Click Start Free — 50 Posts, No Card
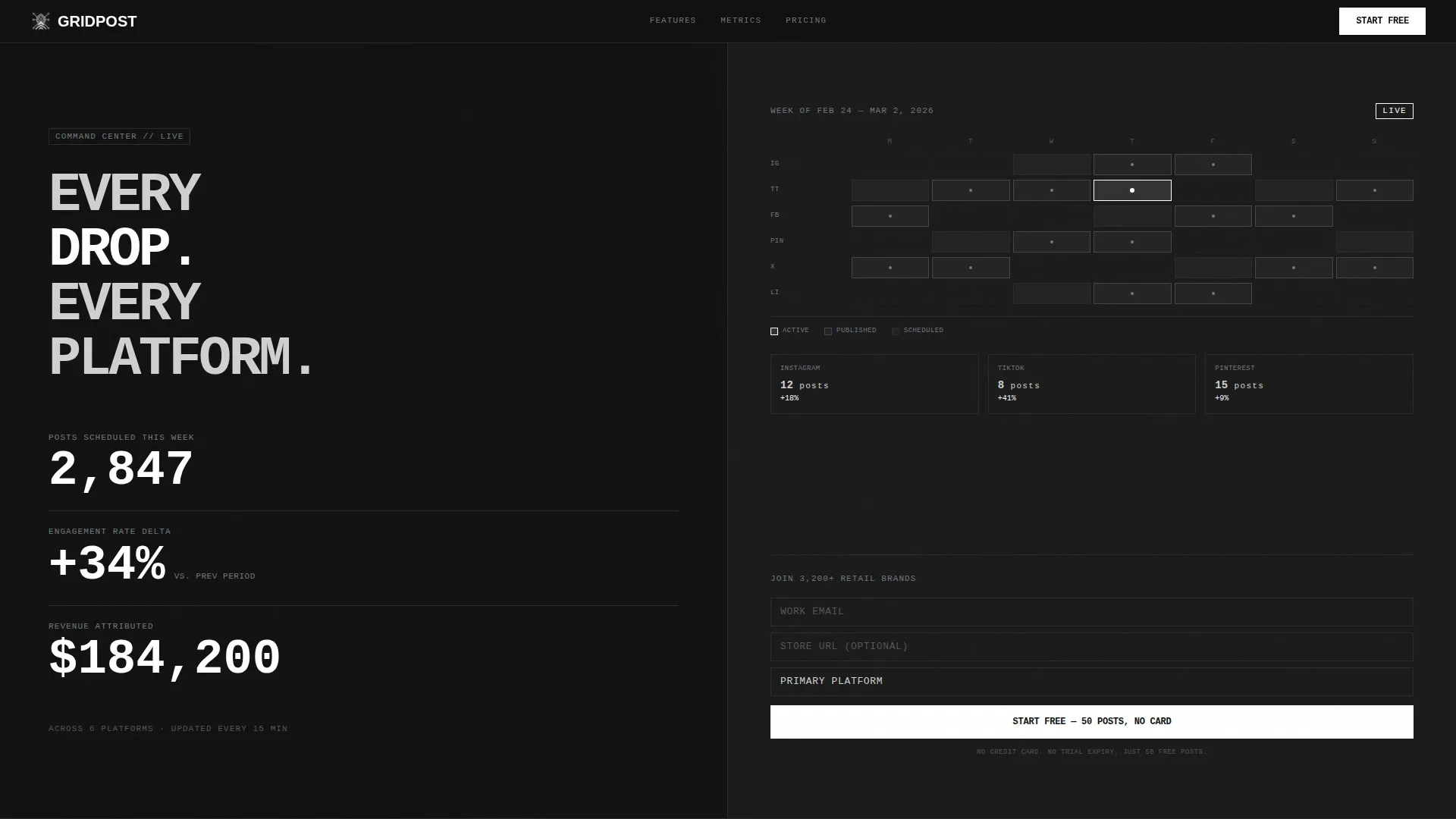The height and width of the screenshot is (819, 1456). [x=1091, y=722]
